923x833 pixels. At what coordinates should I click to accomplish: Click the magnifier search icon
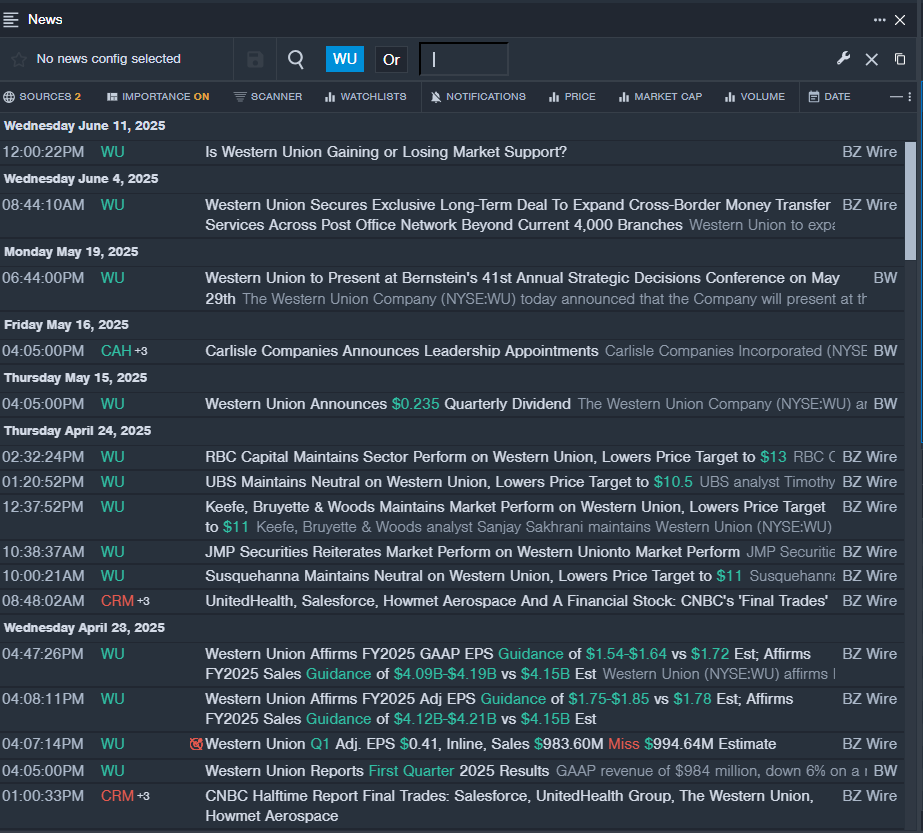[296, 59]
